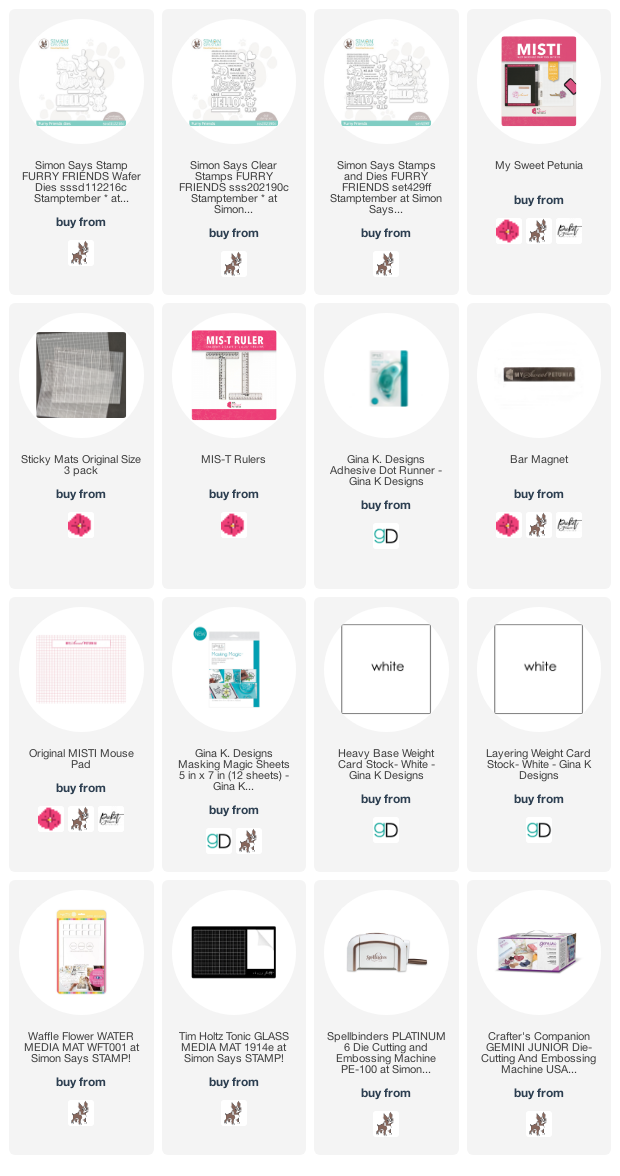The width and height of the screenshot is (620, 1176).
Task: Click the pink flower icon under MIS-T Rulers
Action: pos(234,525)
